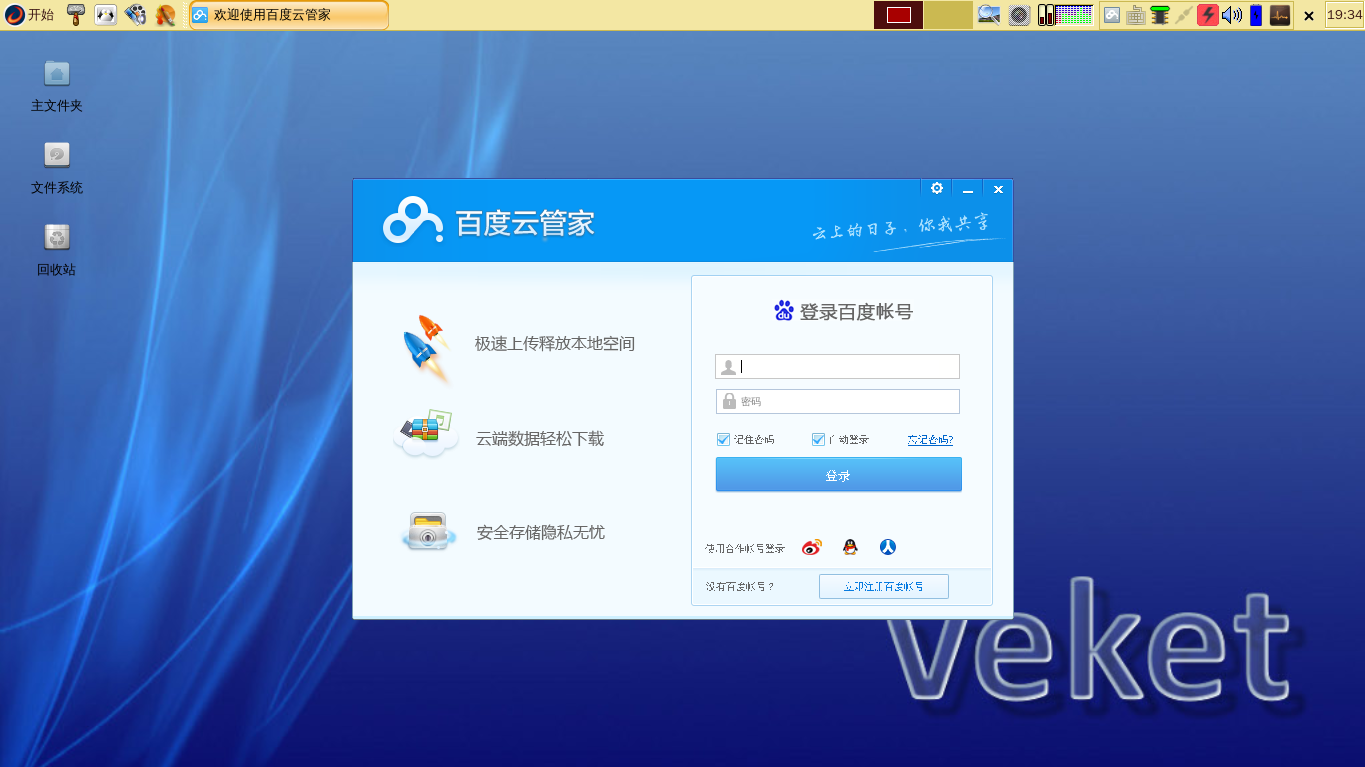Open the 回收站 desktop icon

click(55, 243)
